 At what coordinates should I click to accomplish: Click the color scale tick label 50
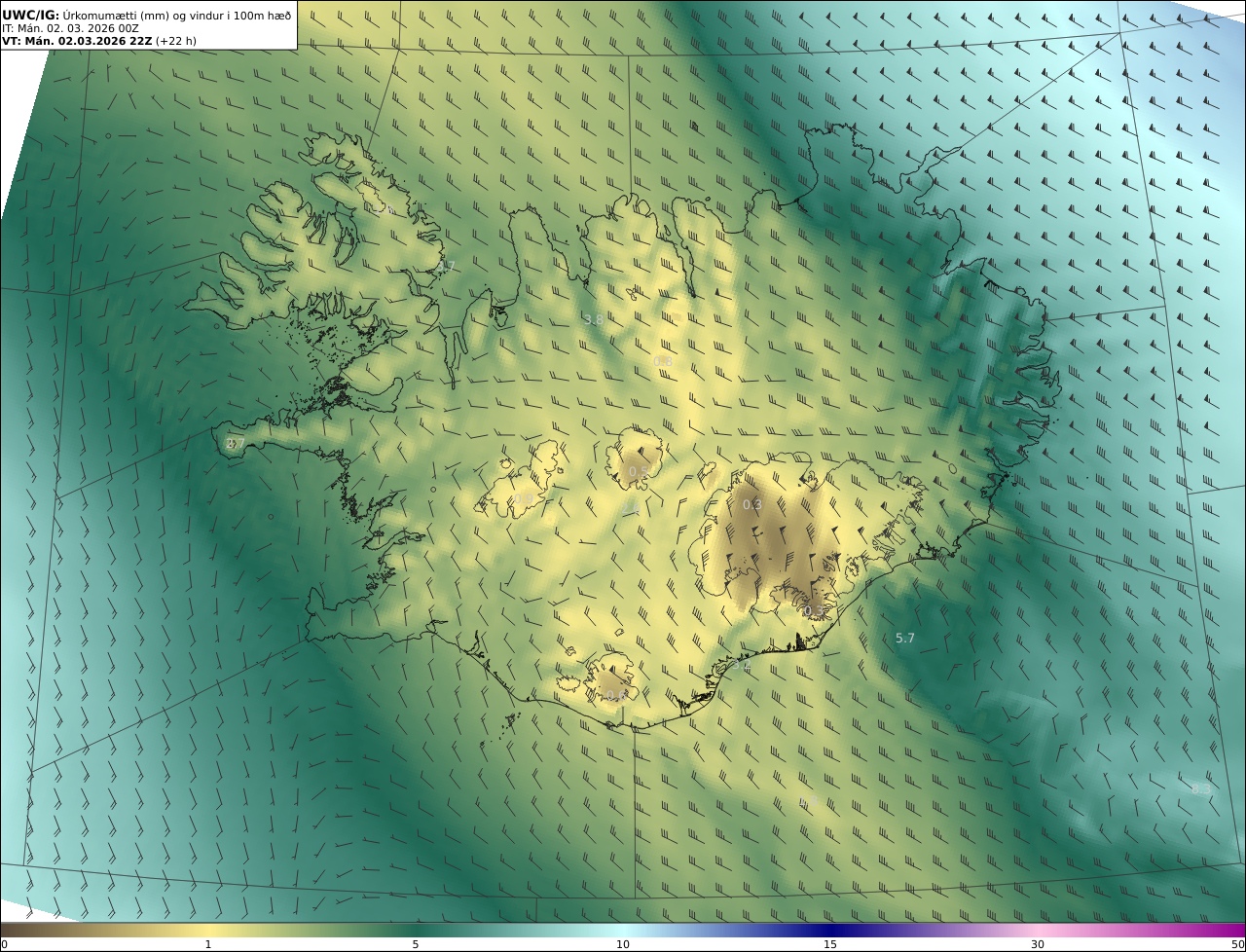(1238, 944)
